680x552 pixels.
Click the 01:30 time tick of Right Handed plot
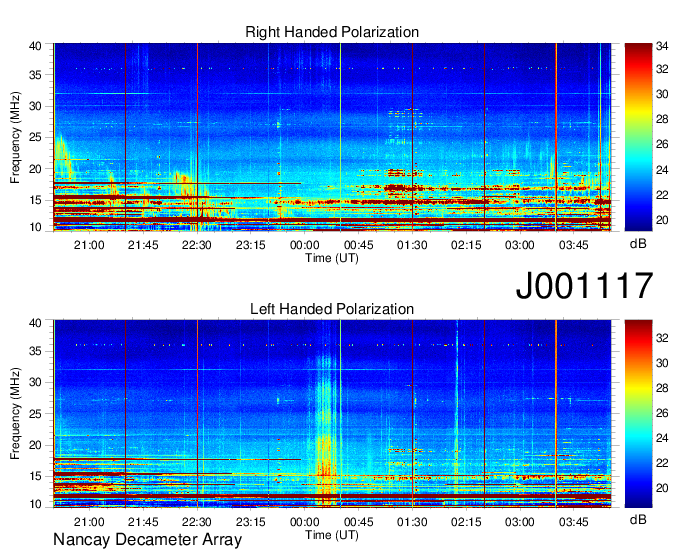pyautogui.click(x=412, y=245)
